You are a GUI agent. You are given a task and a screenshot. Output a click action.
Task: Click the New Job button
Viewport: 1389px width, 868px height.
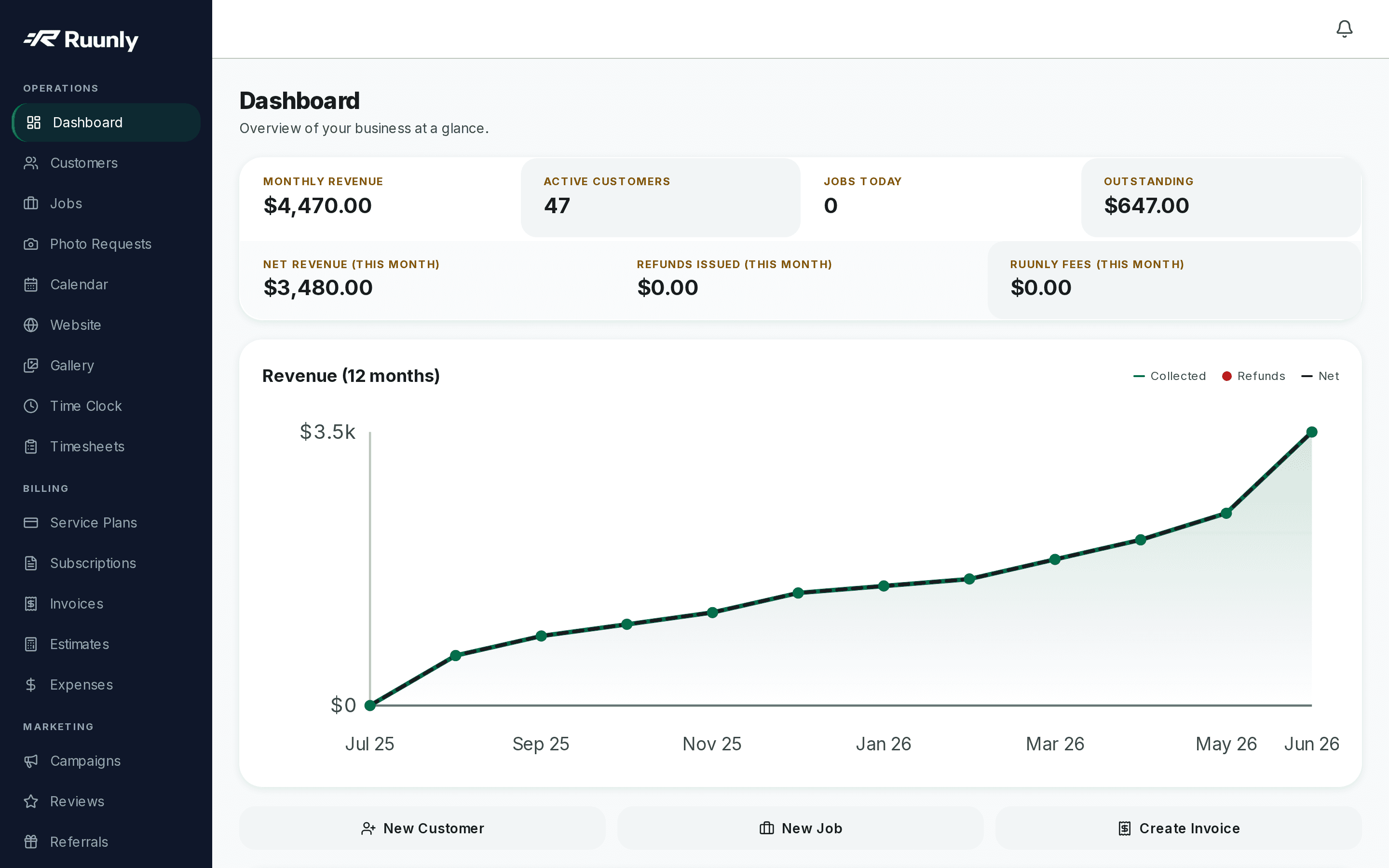click(x=800, y=828)
